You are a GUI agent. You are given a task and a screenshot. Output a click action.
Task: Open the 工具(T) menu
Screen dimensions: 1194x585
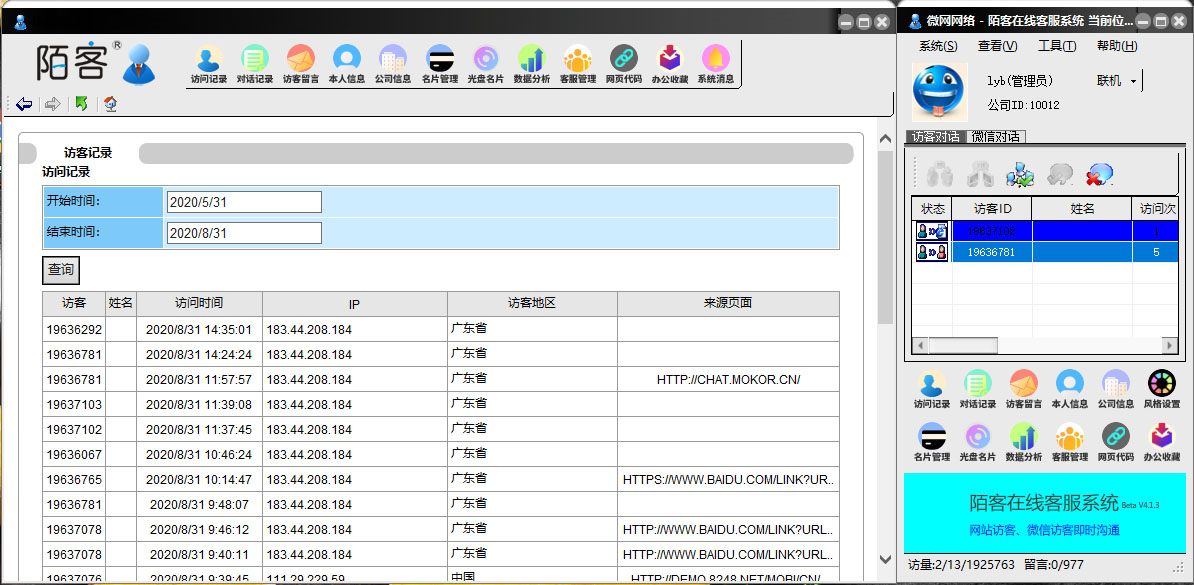click(1056, 46)
